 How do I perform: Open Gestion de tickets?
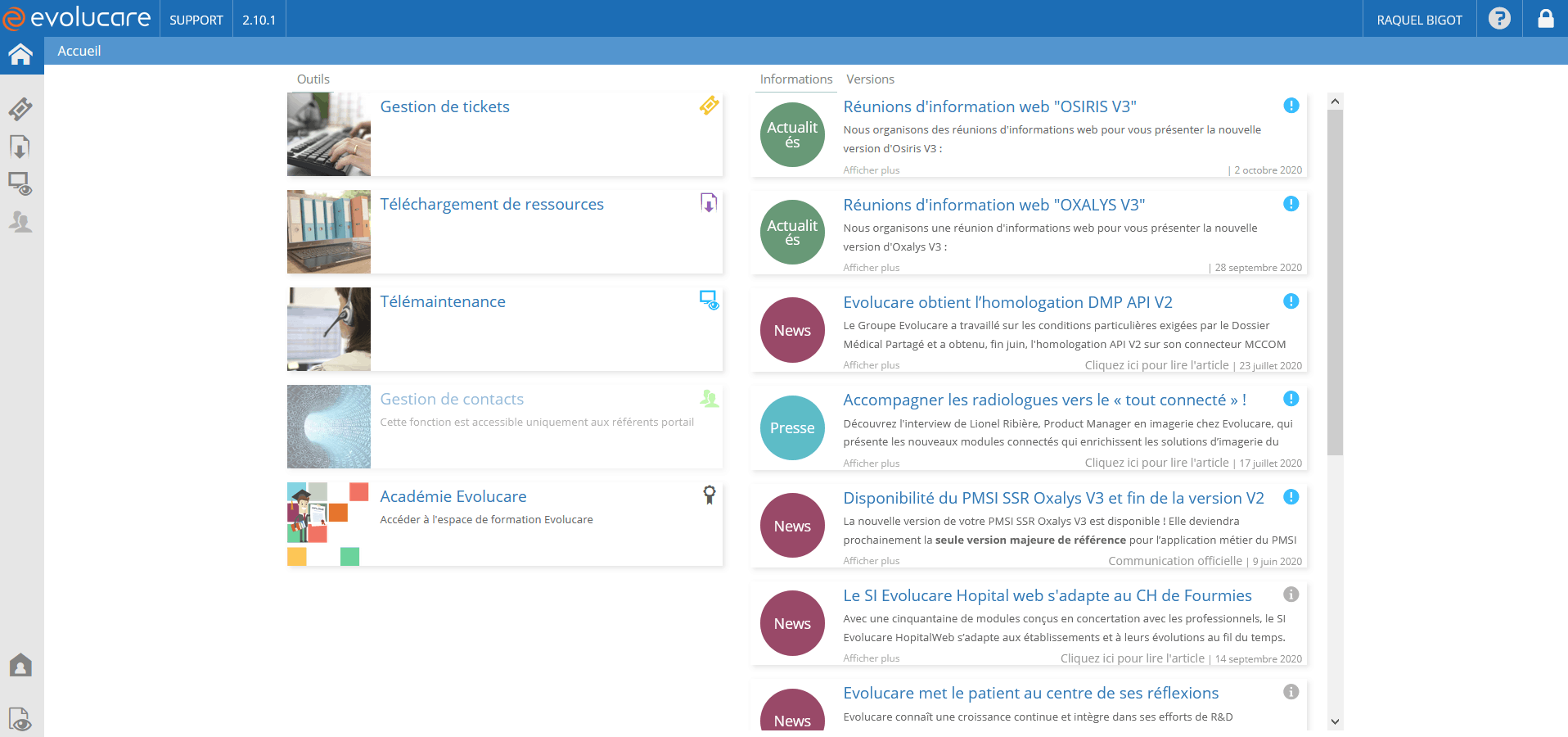445,106
